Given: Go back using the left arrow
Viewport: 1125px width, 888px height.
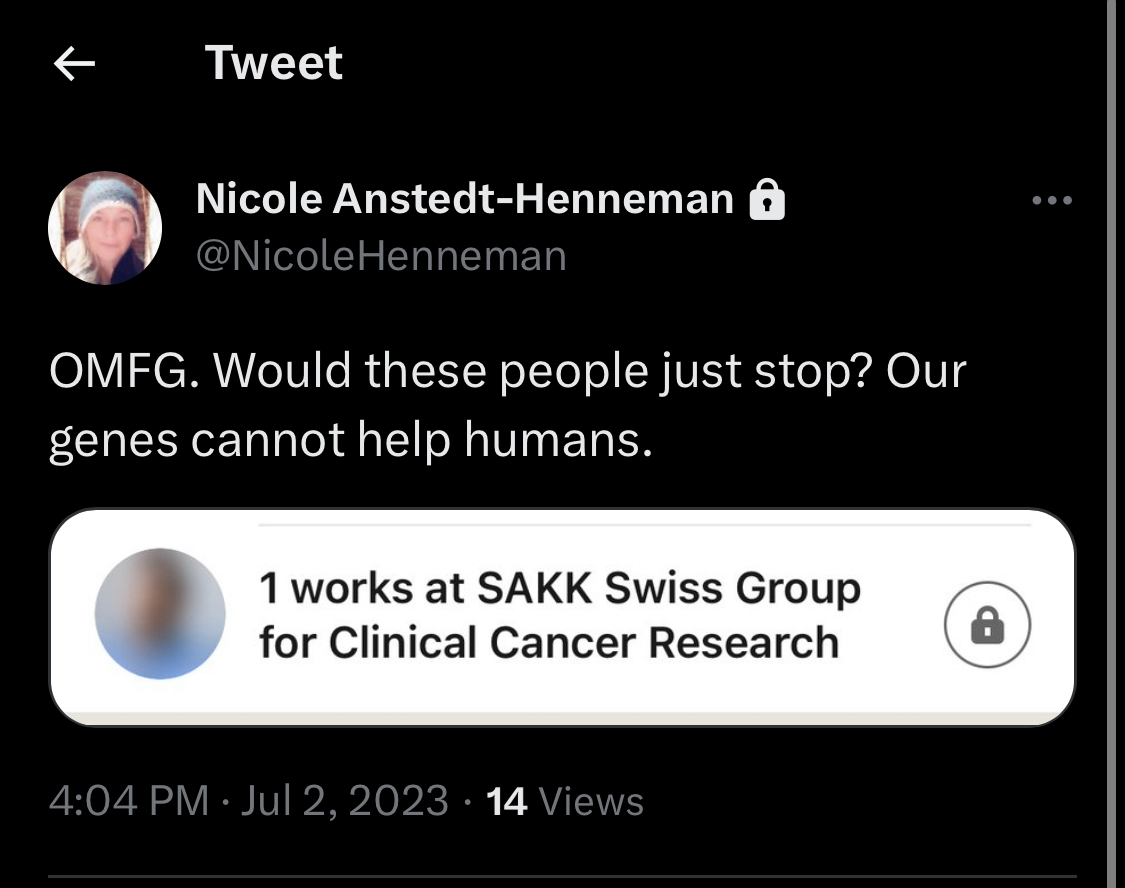Looking at the screenshot, I should pyautogui.click(x=73, y=65).
